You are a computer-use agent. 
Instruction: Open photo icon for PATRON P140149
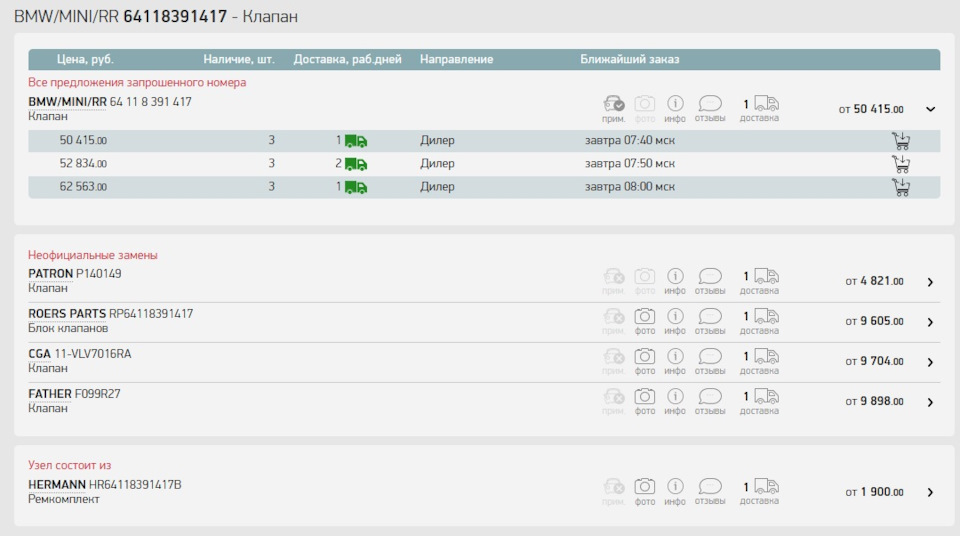(x=644, y=276)
